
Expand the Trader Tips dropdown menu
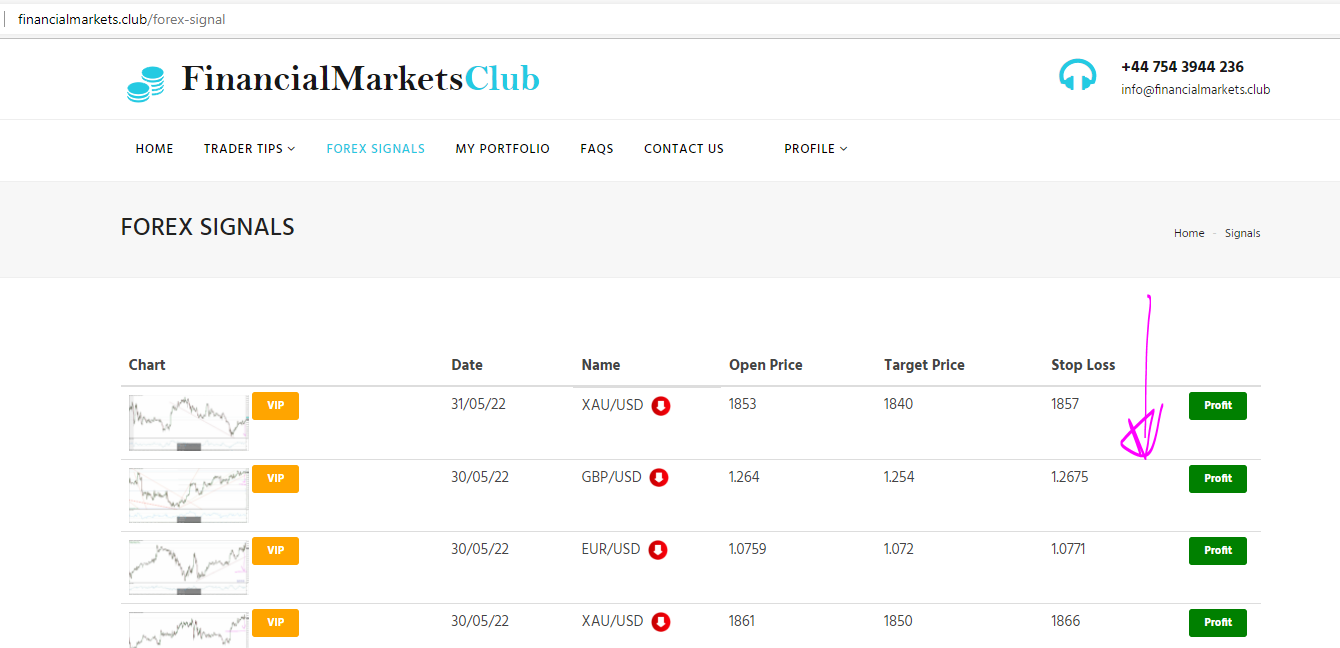point(249,149)
